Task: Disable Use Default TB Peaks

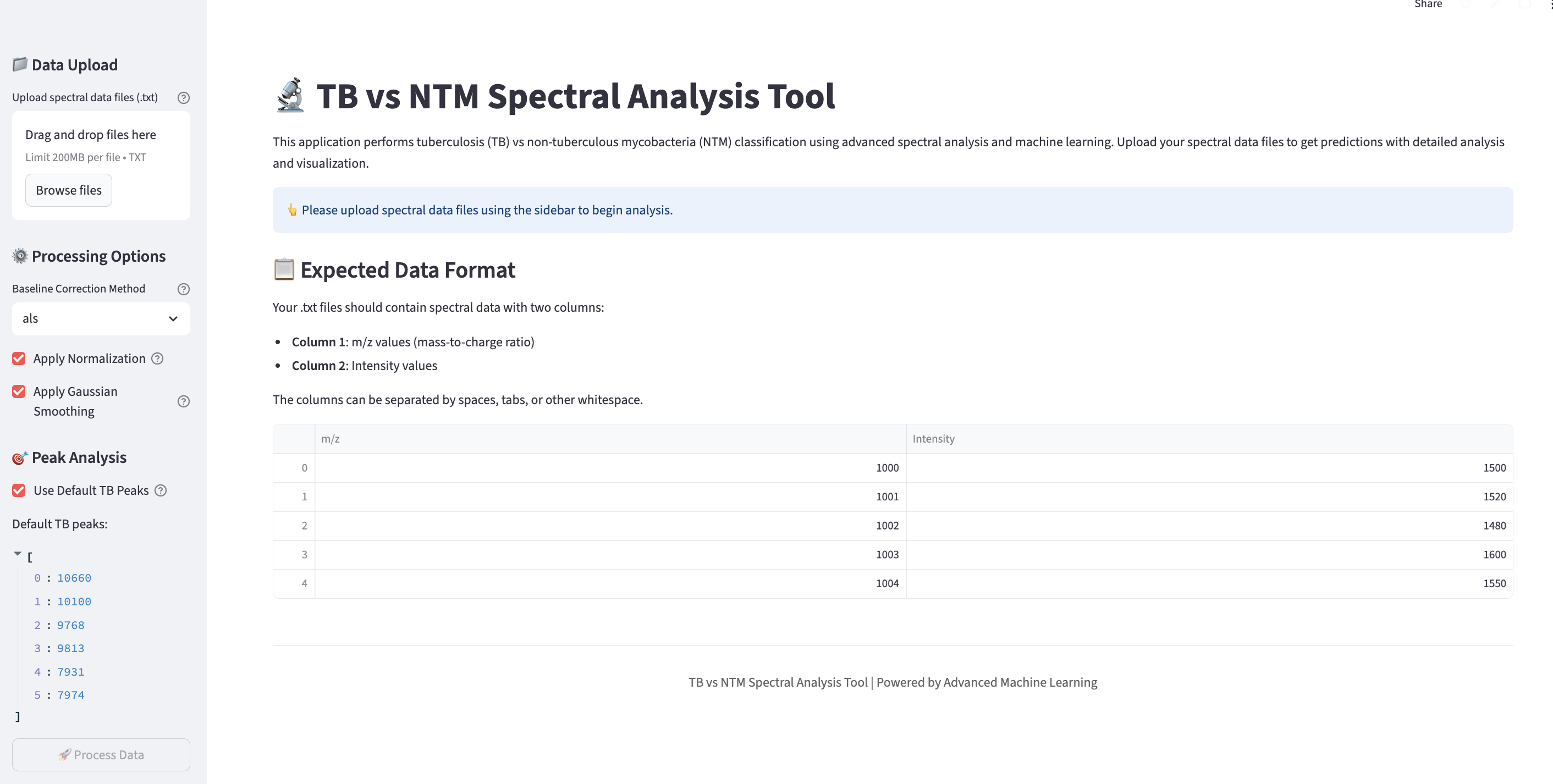Action: tap(18, 490)
